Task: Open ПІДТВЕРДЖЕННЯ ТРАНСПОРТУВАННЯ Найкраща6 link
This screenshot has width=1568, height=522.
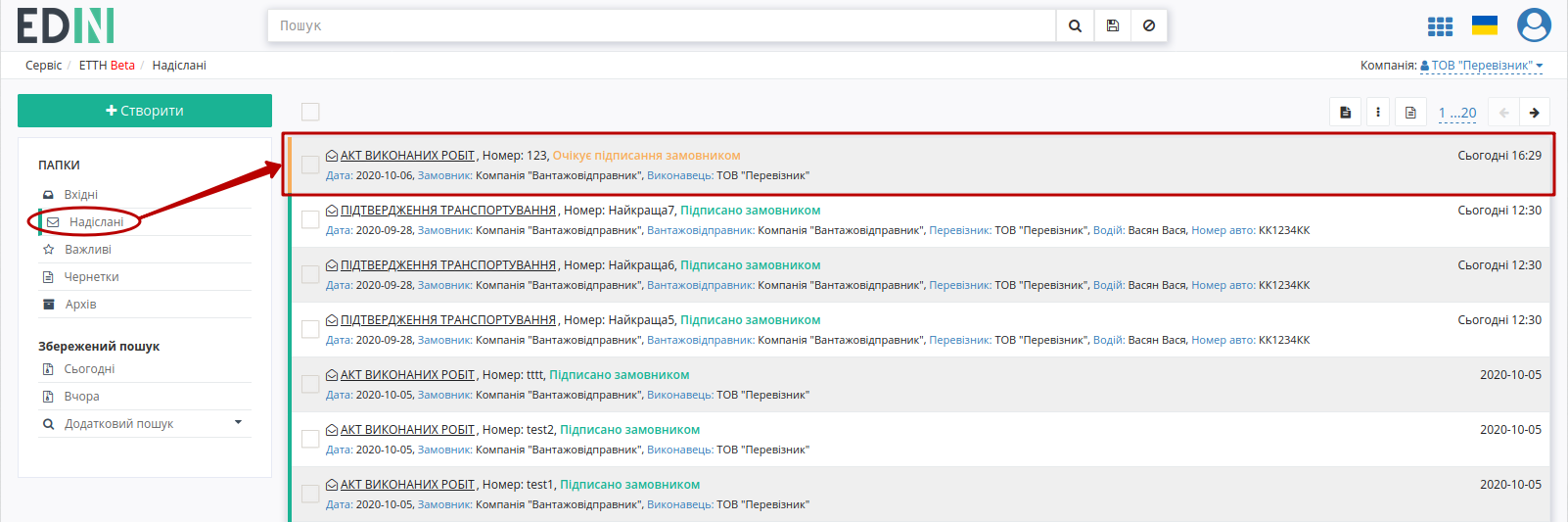Action: pos(448,265)
